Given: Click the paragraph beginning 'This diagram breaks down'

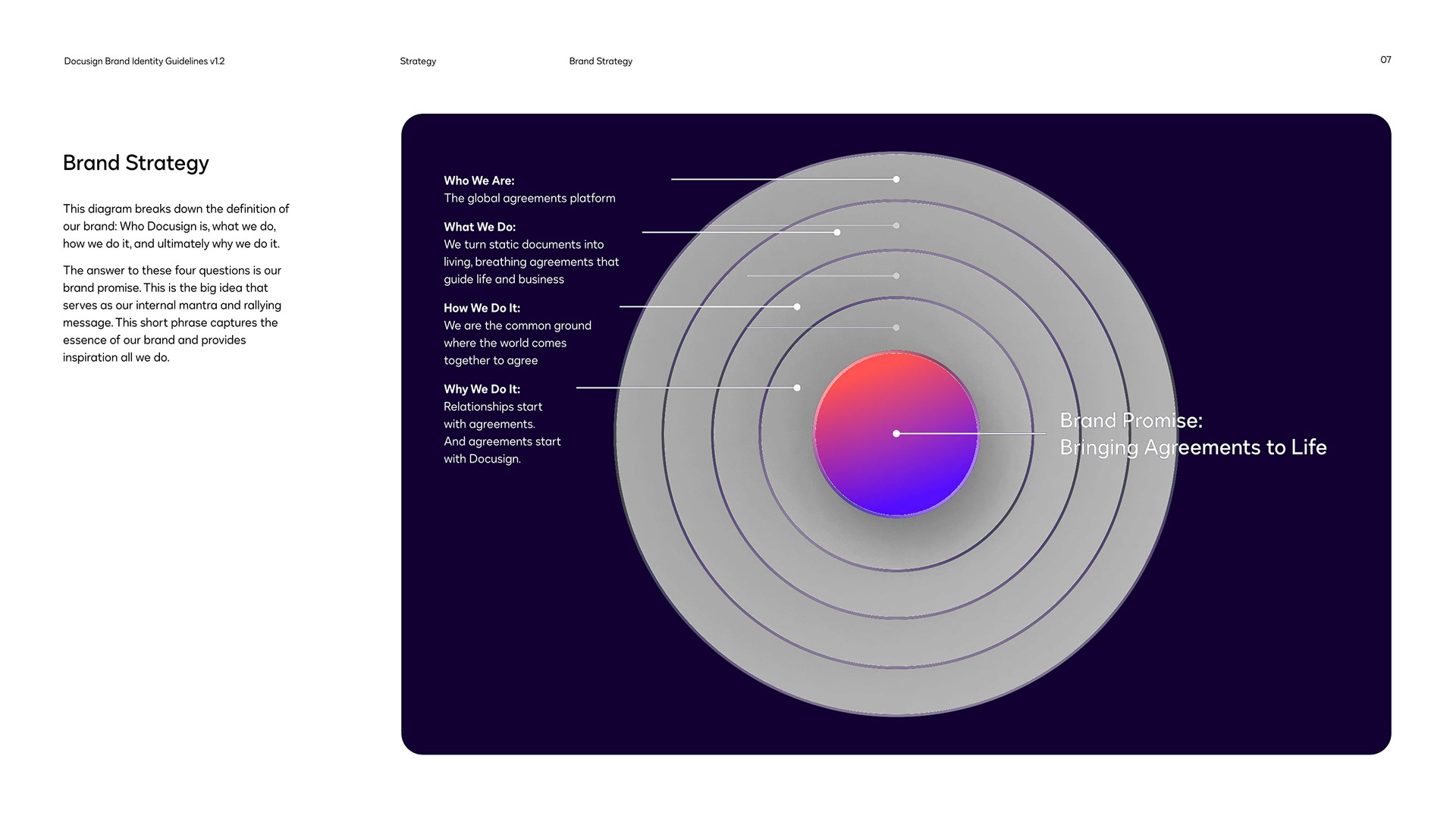Looking at the screenshot, I should pyautogui.click(x=176, y=226).
